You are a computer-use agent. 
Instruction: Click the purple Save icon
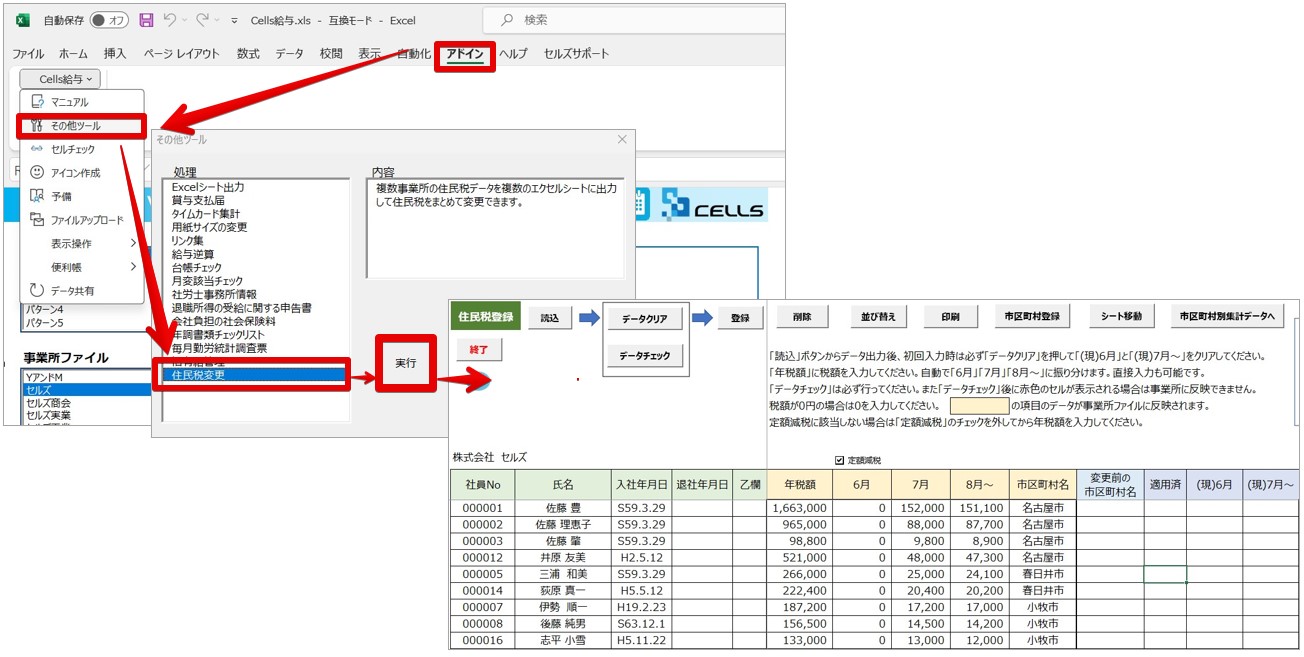(146, 20)
